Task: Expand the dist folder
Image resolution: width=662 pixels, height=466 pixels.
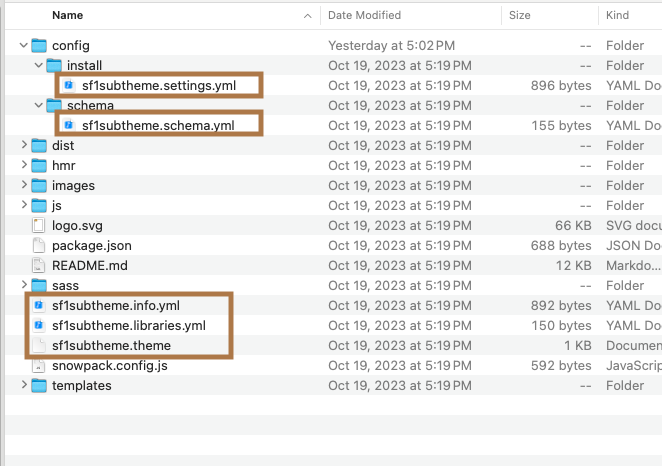Action: point(24,145)
